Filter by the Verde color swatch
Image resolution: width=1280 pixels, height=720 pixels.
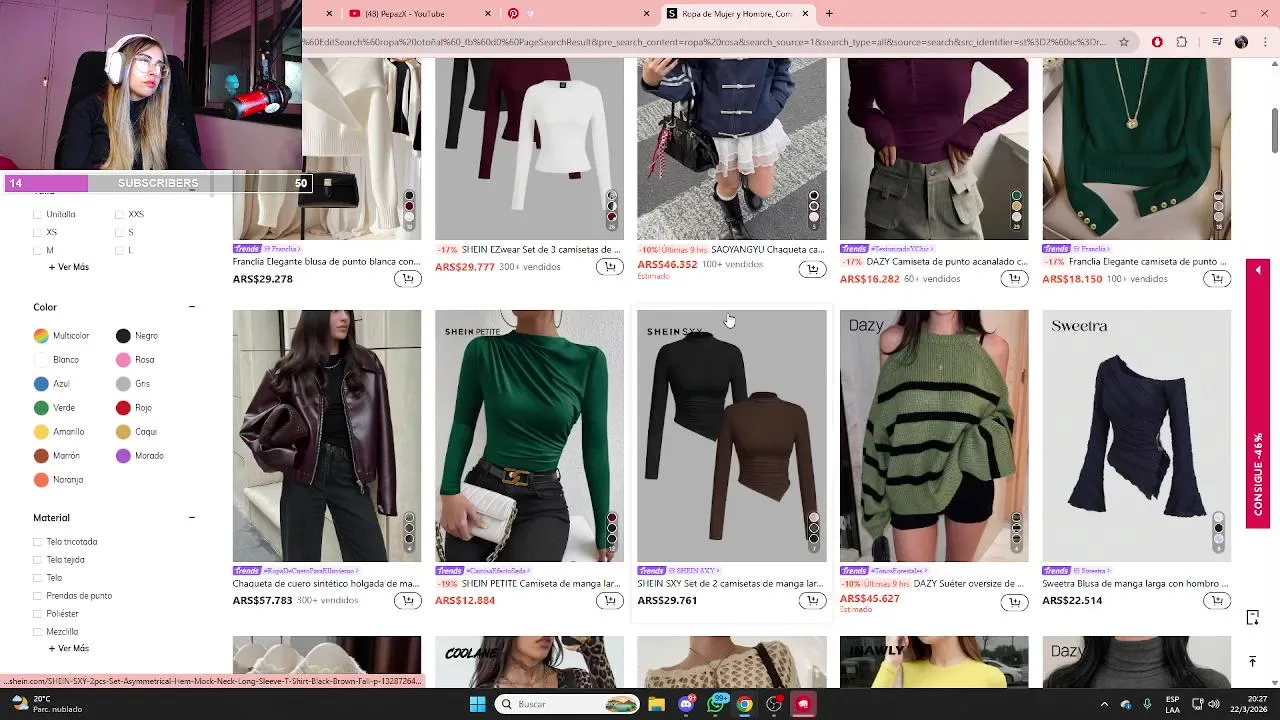tap(41, 408)
